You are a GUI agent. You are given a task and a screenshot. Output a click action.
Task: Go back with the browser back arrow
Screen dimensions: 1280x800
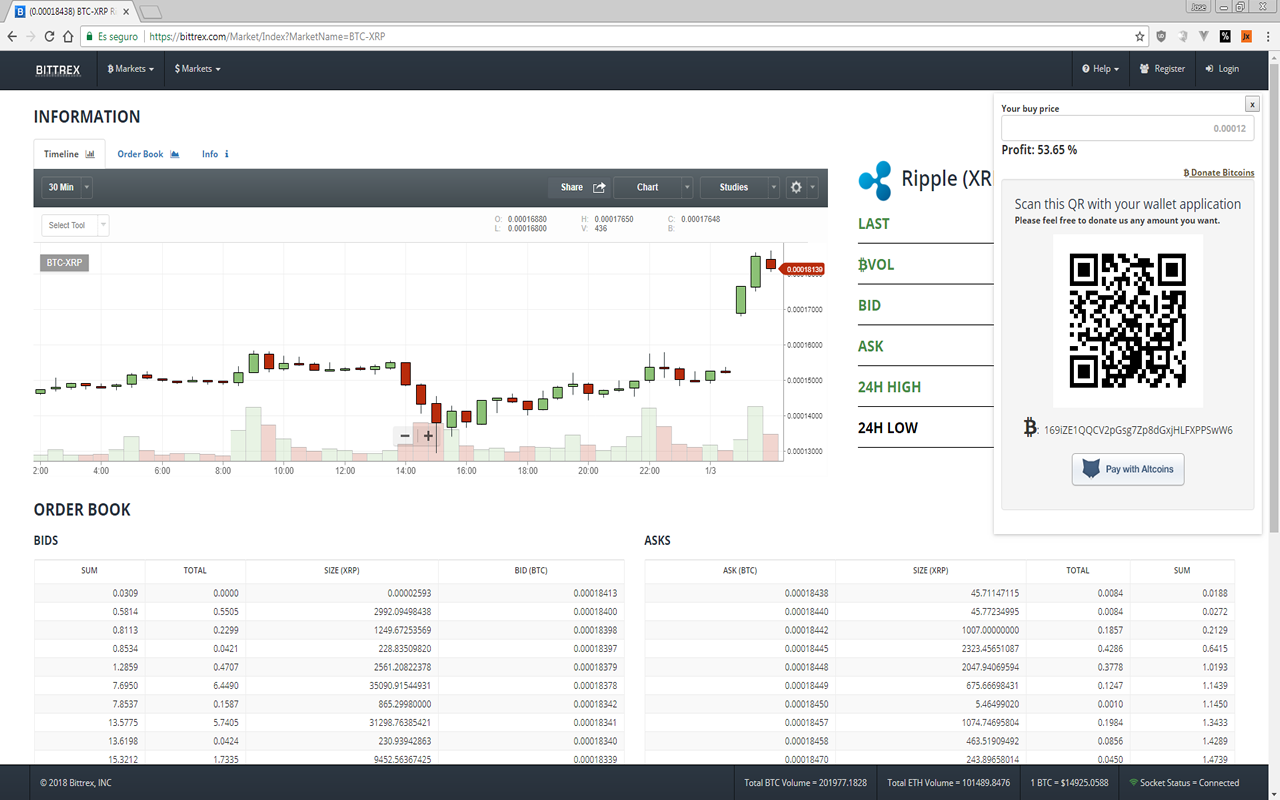(12, 36)
